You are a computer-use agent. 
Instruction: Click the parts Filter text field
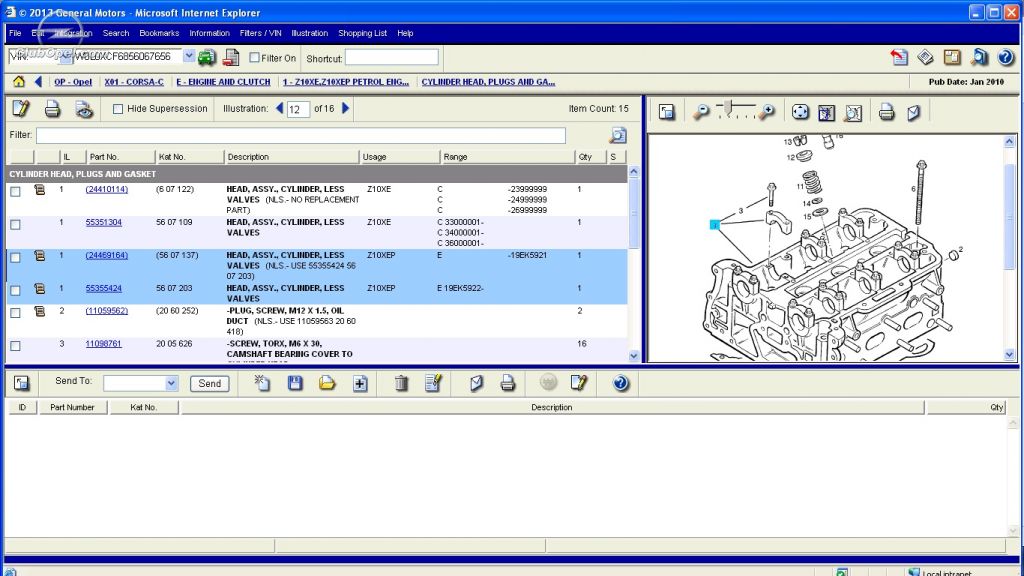pos(301,135)
